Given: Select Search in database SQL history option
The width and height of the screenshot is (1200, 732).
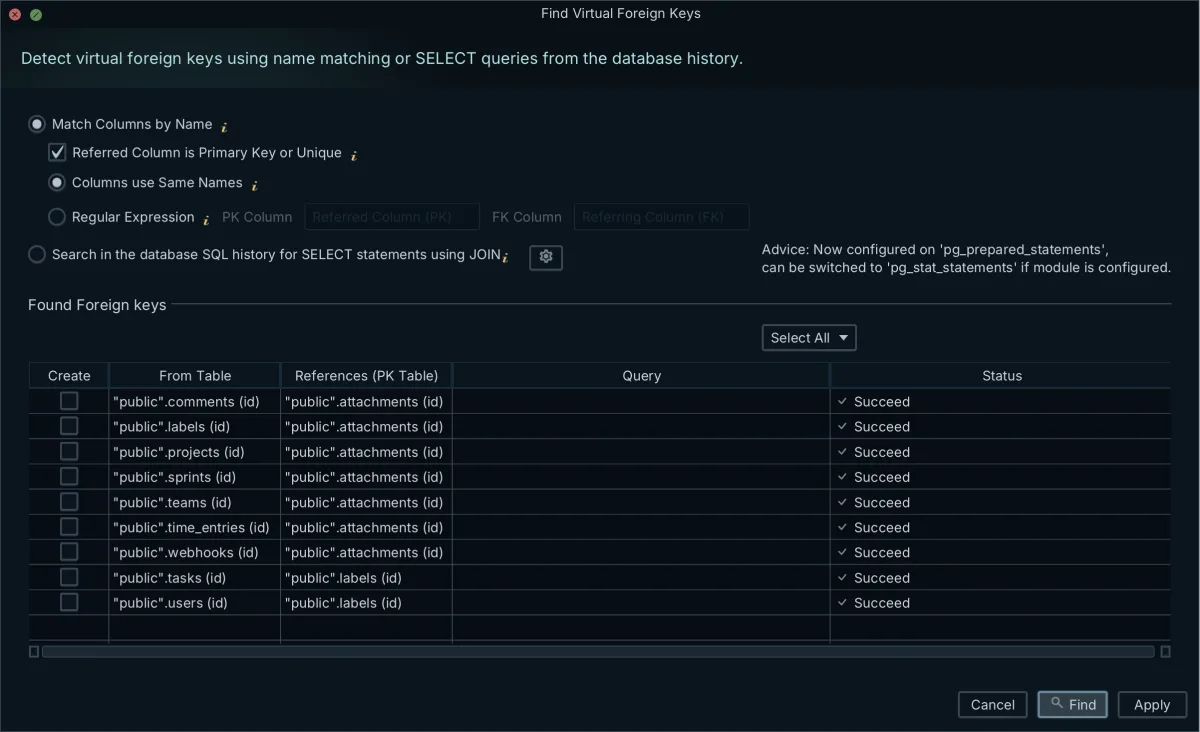Looking at the screenshot, I should coord(37,254).
